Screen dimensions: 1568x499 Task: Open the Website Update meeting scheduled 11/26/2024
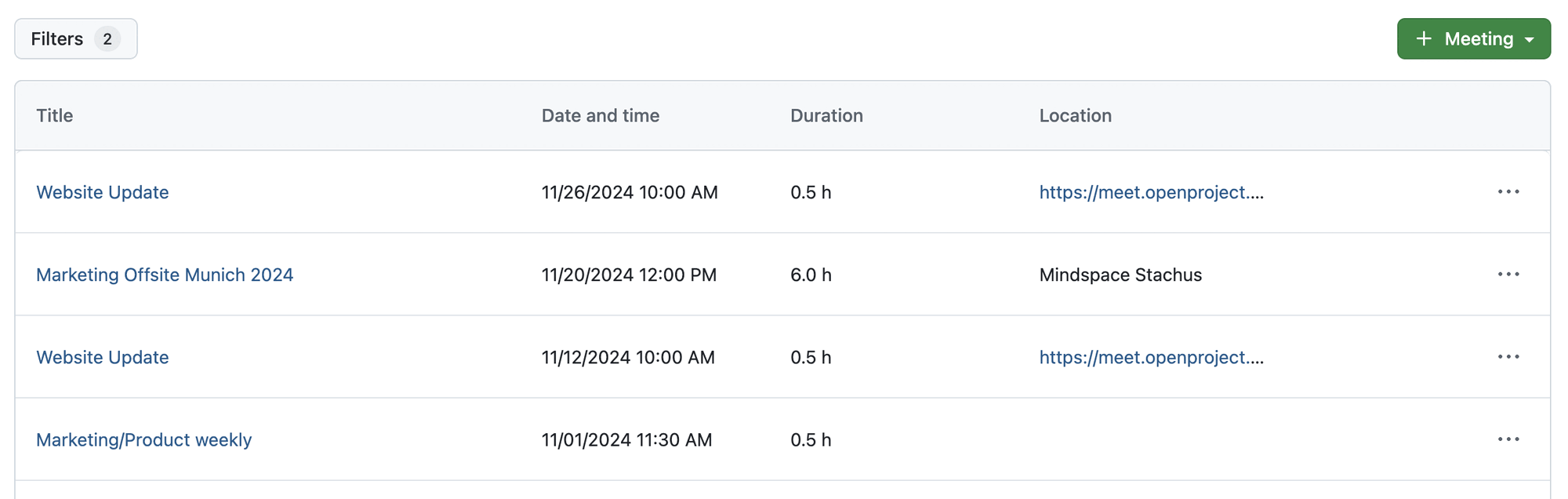coord(102,192)
